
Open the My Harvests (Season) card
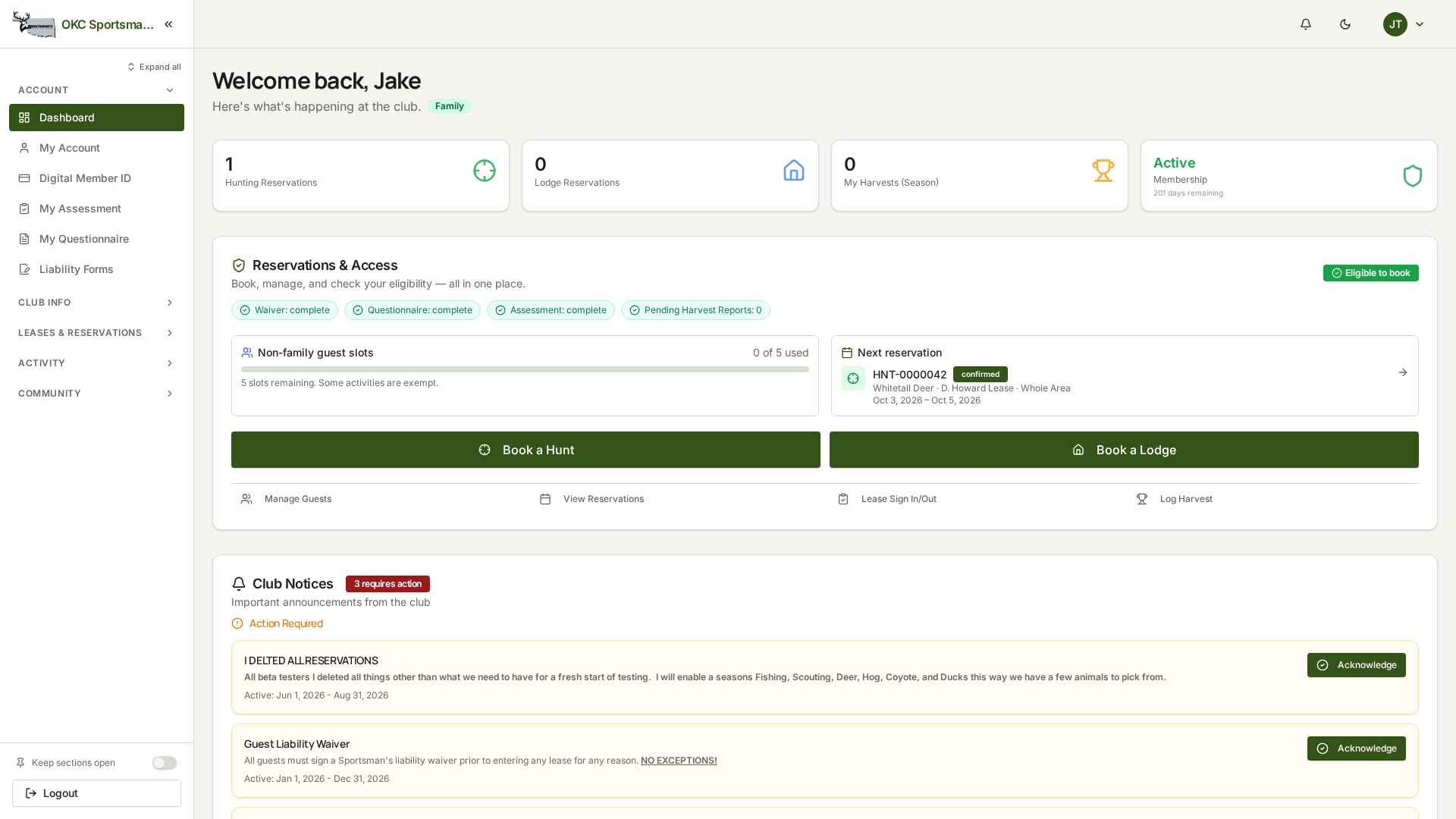pyautogui.click(x=980, y=175)
